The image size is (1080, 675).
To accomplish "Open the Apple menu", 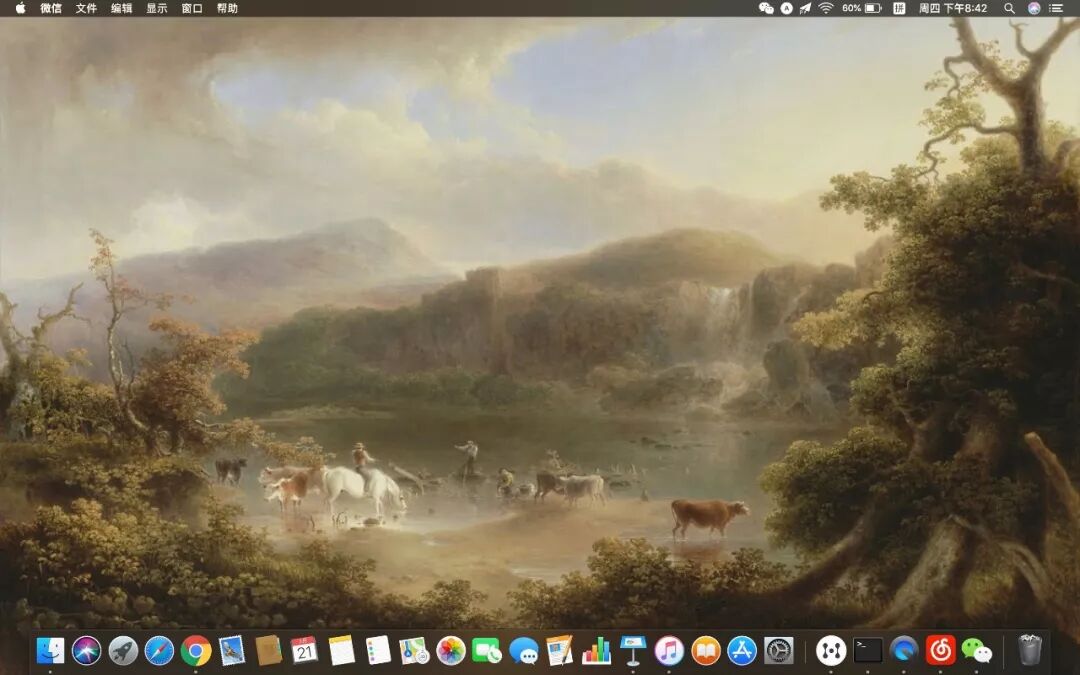I will tap(21, 8).
